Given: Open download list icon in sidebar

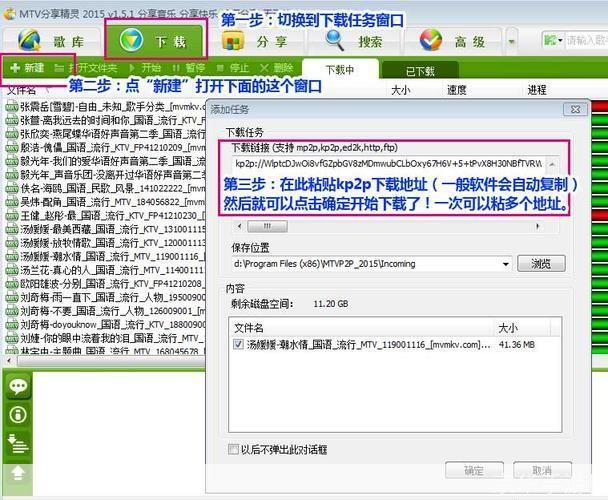Looking at the screenshot, I should tap(18, 444).
